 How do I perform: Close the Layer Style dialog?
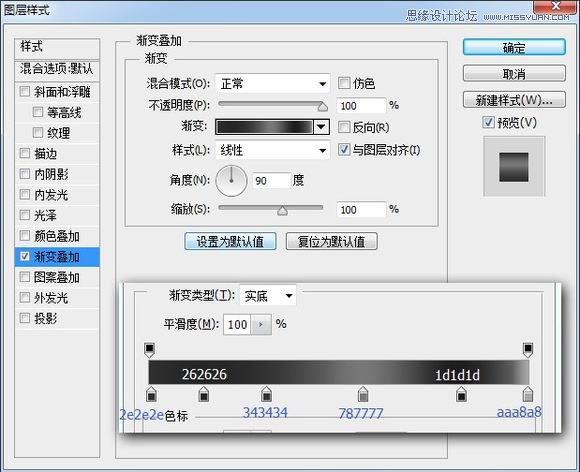point(556,6)
